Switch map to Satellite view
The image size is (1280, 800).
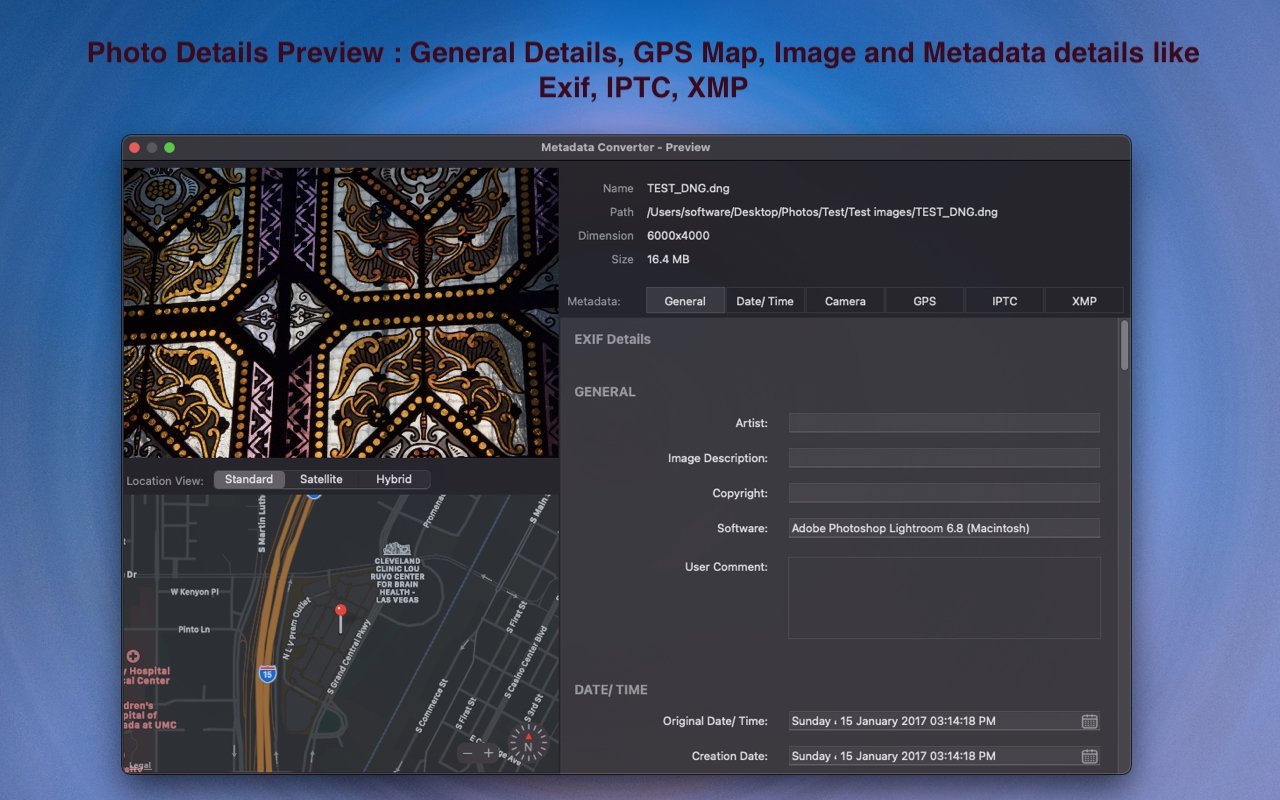coord(321,479)
